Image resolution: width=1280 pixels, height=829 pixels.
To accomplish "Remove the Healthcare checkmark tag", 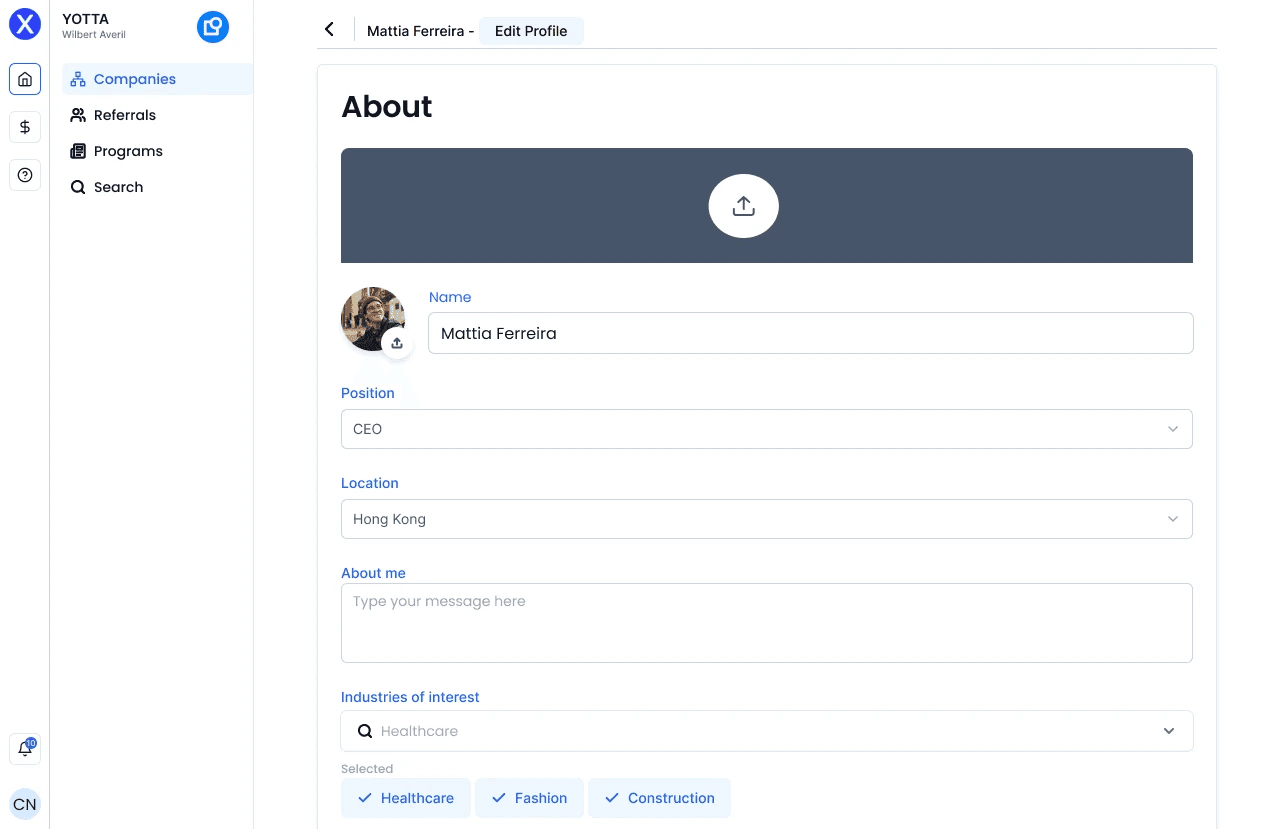I will pos(365,798).
